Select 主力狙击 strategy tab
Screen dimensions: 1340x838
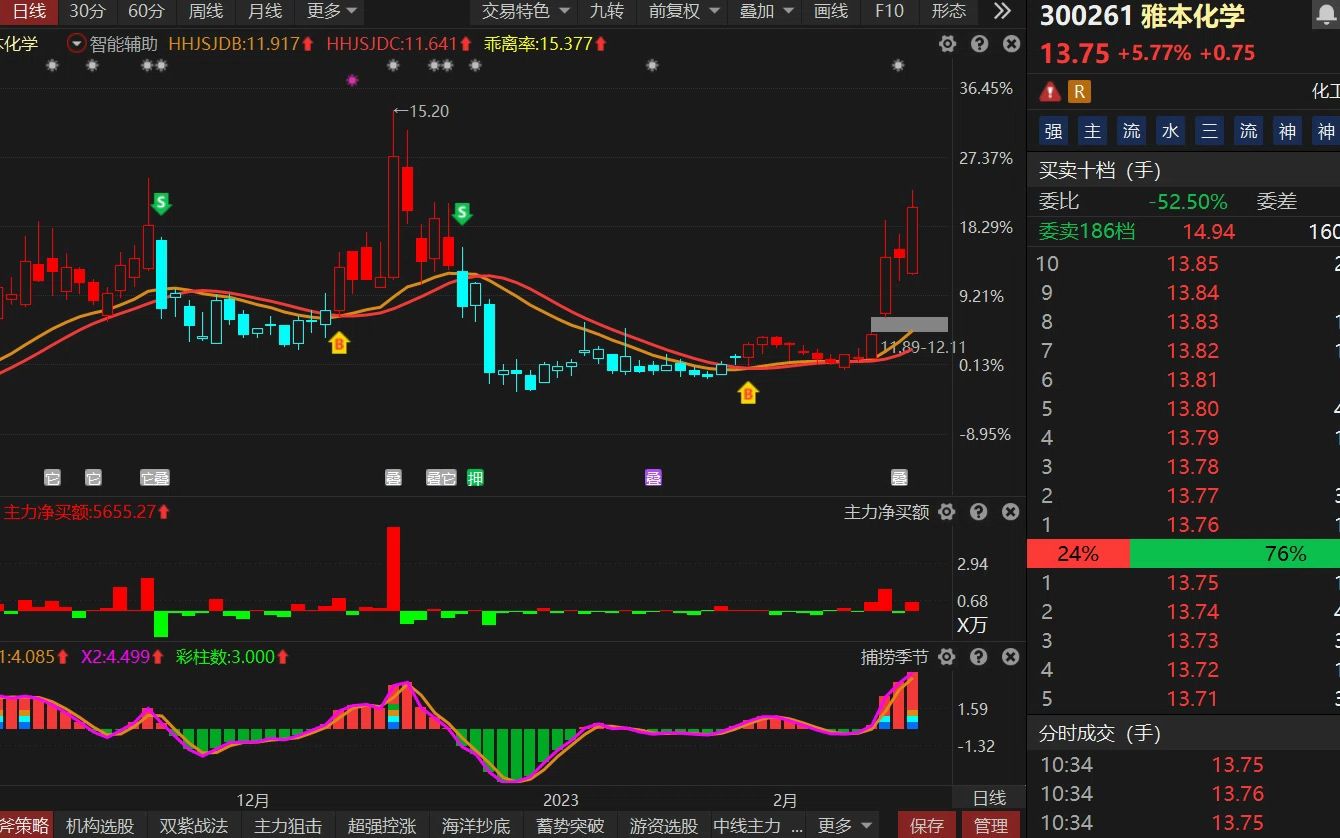(x=287, y=826)
